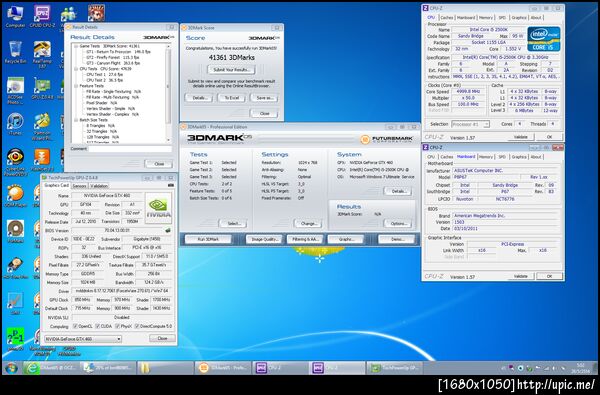Collapse the Game Tests tree node
The width and height of the screenshot is (600, 395).
pyautogui.click(x=76, y=46)
